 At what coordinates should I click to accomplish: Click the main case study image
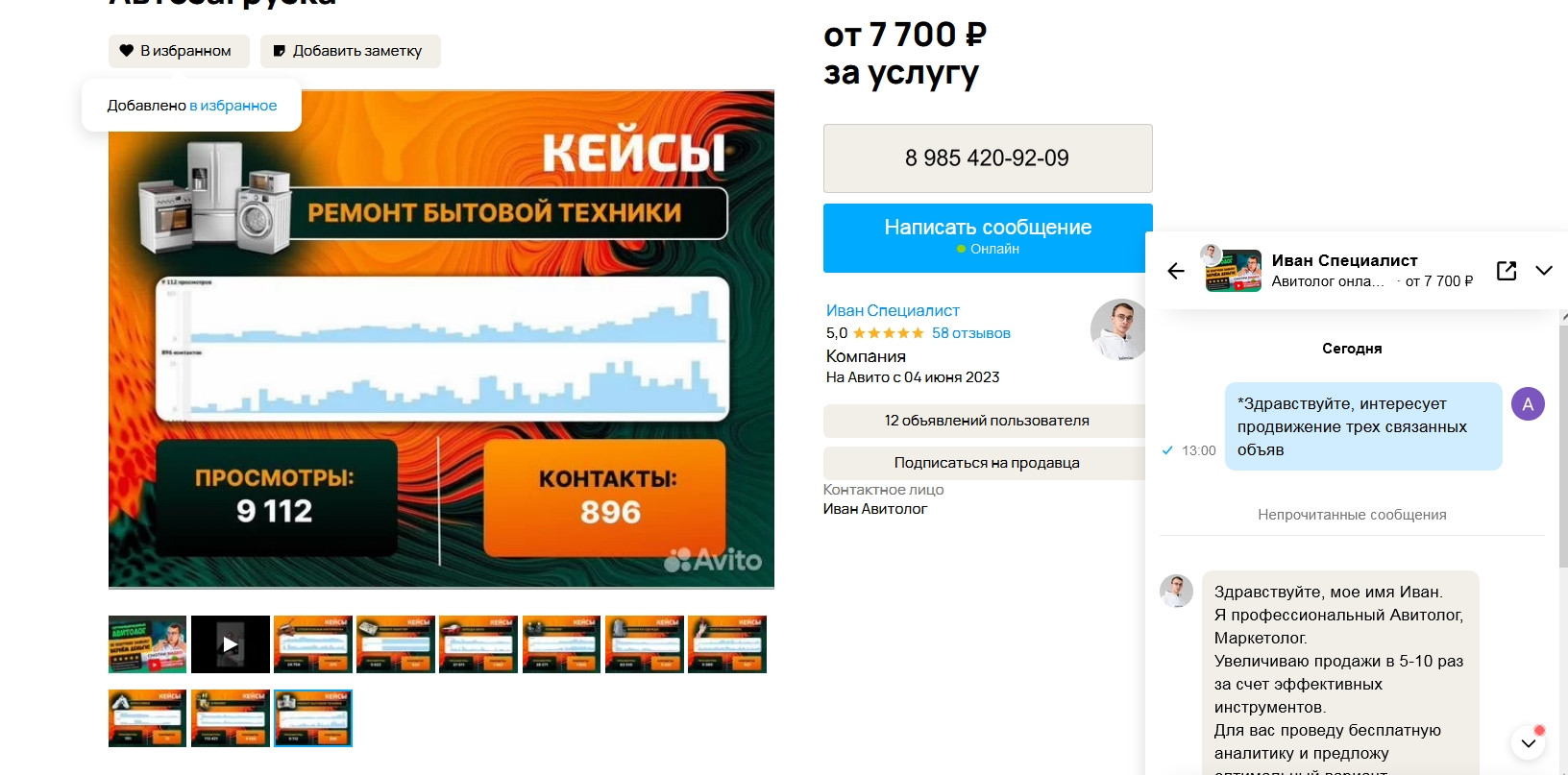click(442, 339)
